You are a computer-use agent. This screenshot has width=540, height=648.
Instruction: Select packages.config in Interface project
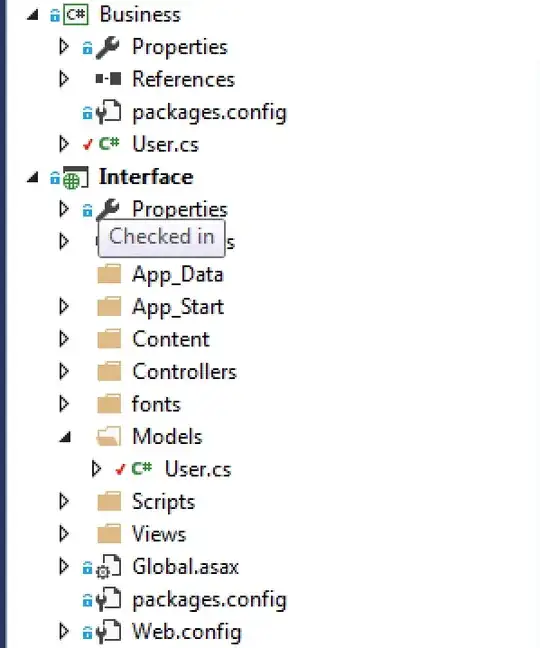(x=209, y=600)
